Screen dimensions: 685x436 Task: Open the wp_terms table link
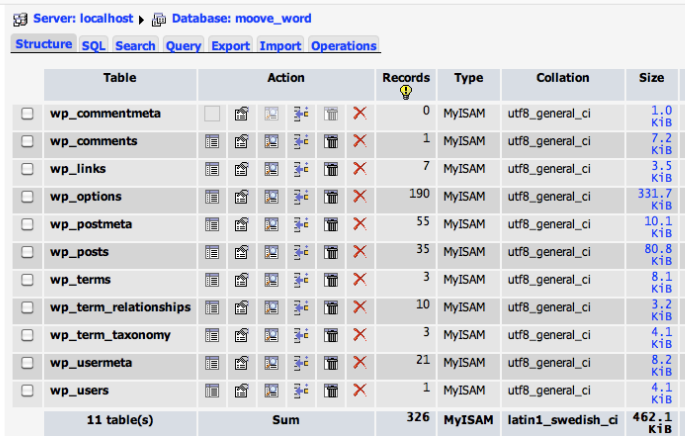point(80,280)
